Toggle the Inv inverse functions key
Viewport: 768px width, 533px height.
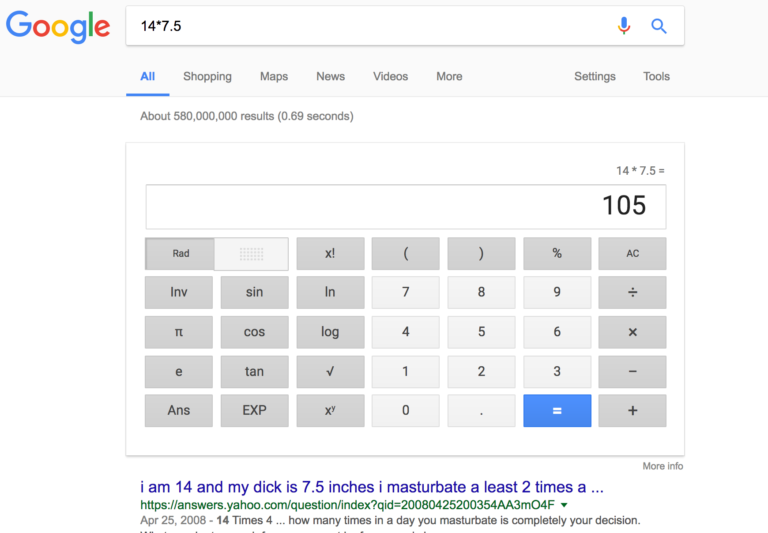179,292
